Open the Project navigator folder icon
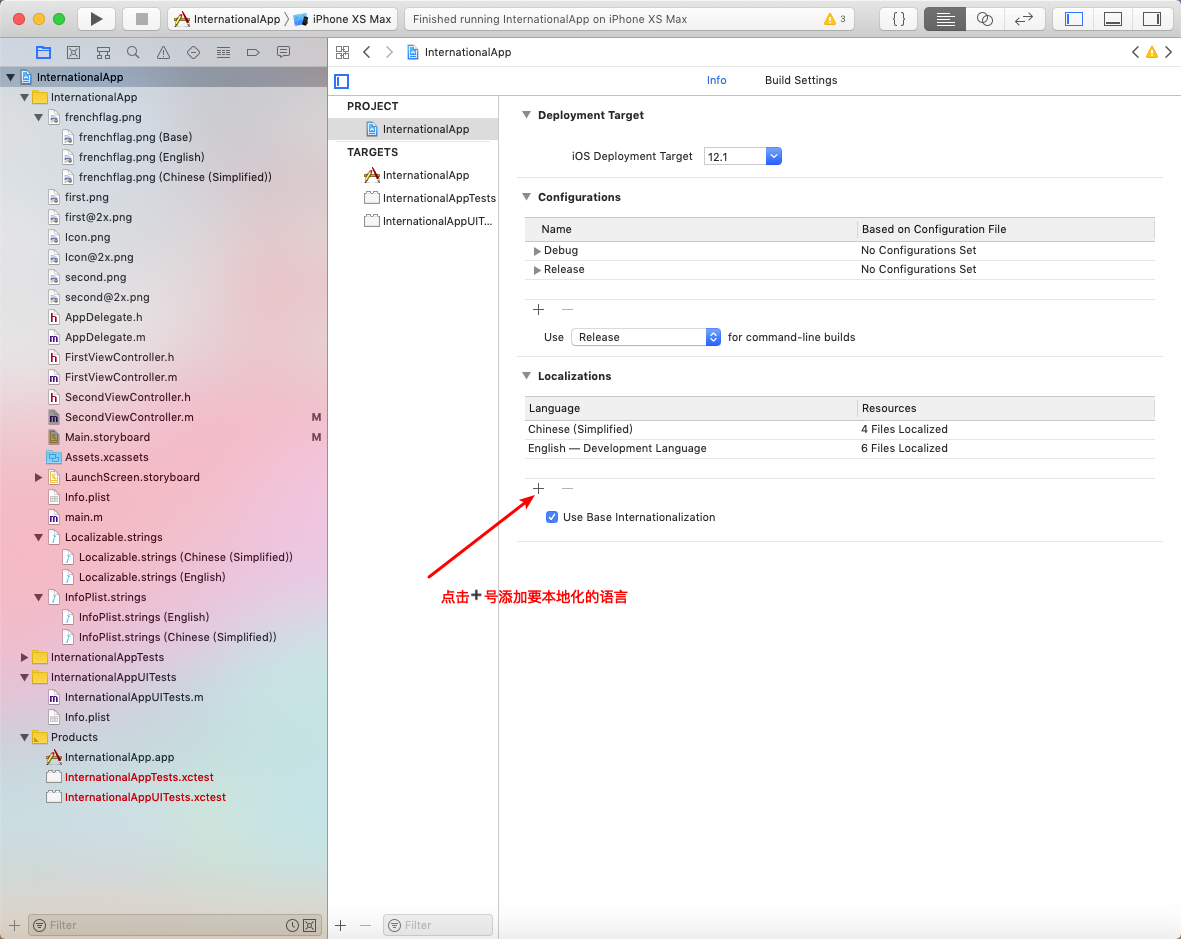Image resolution: width=1181 pixels, height=939 pixels. coord(43,52)
